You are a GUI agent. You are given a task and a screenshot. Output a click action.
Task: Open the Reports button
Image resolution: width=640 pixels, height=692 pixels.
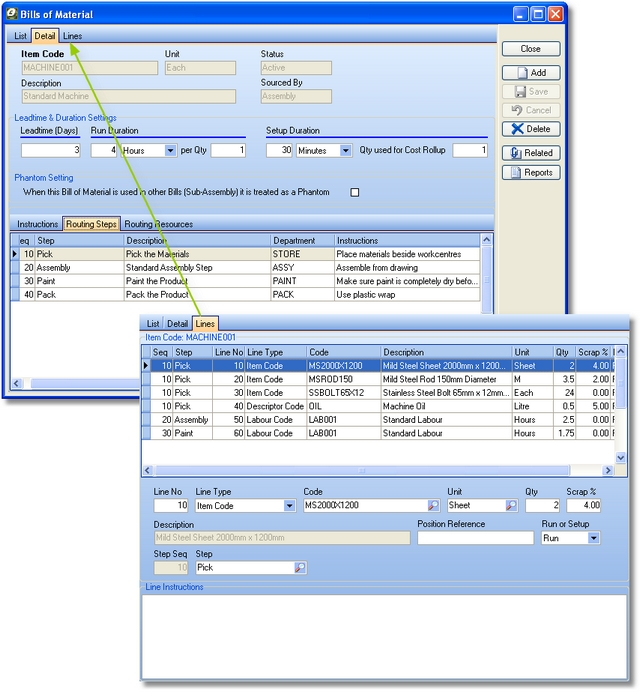[530, 172]
